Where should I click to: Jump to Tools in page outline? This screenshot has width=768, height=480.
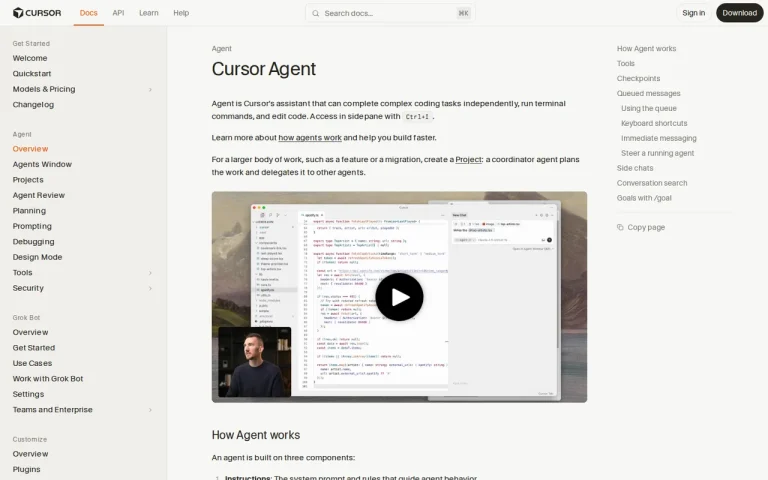coord(625,64)
